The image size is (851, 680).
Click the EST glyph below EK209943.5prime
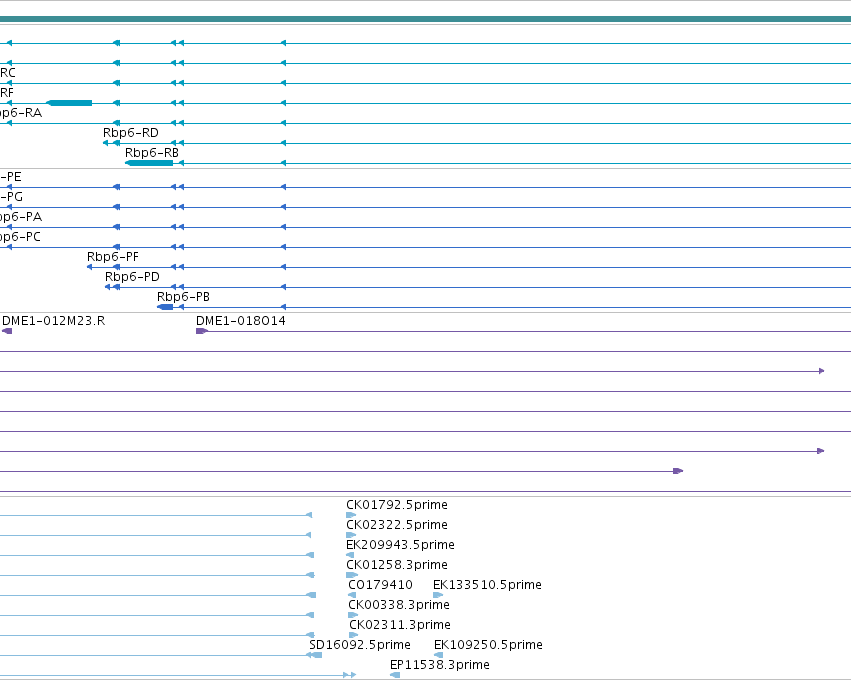(x=350, y=555)
